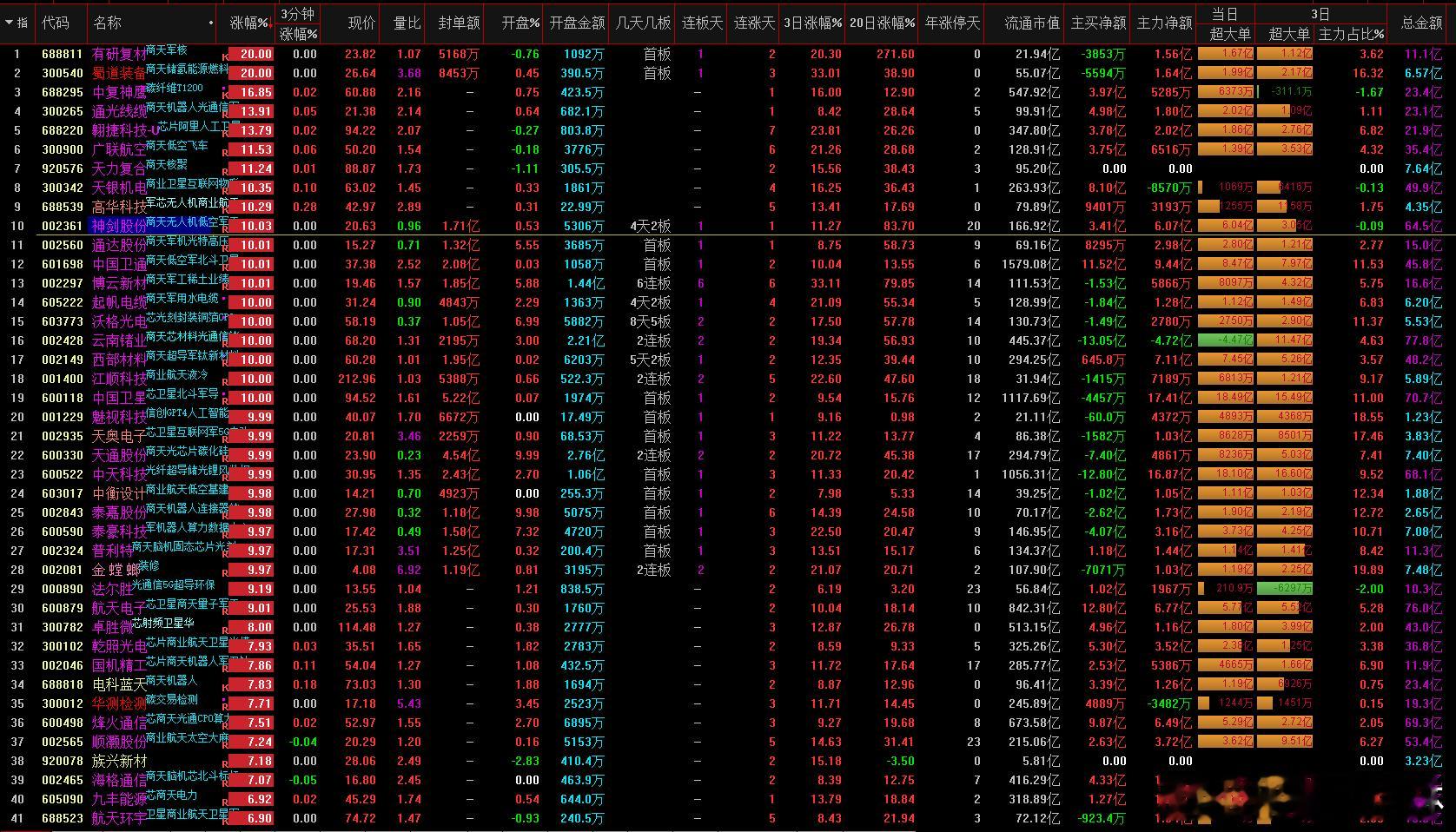The height and width of the screenshot is (832, 1456).
Task: Sort by the 年涨停天 column header
Action: [953, 23]
